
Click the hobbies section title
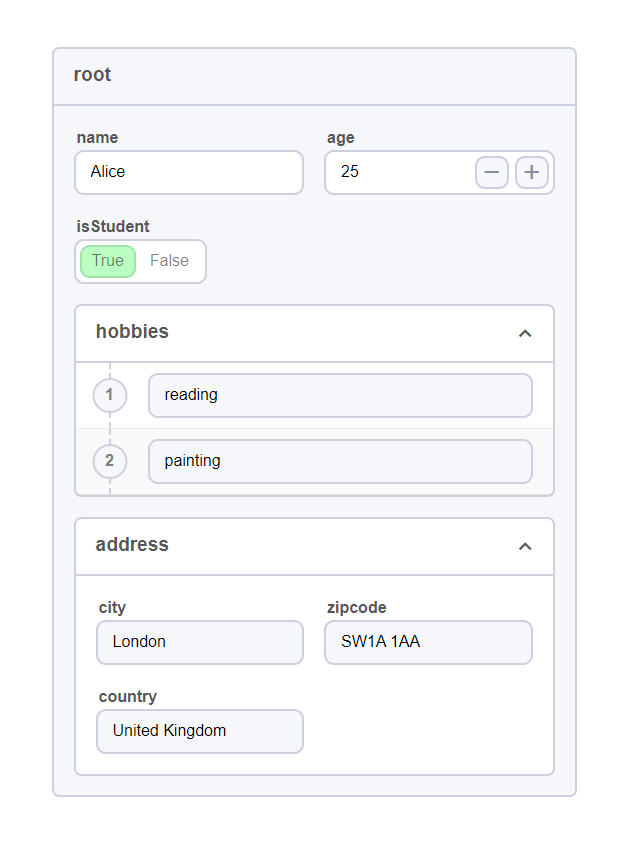132,332
